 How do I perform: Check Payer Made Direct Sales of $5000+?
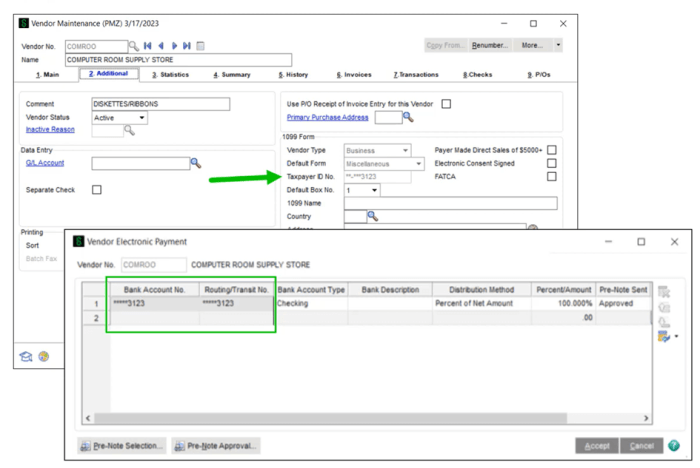[552, 150]
